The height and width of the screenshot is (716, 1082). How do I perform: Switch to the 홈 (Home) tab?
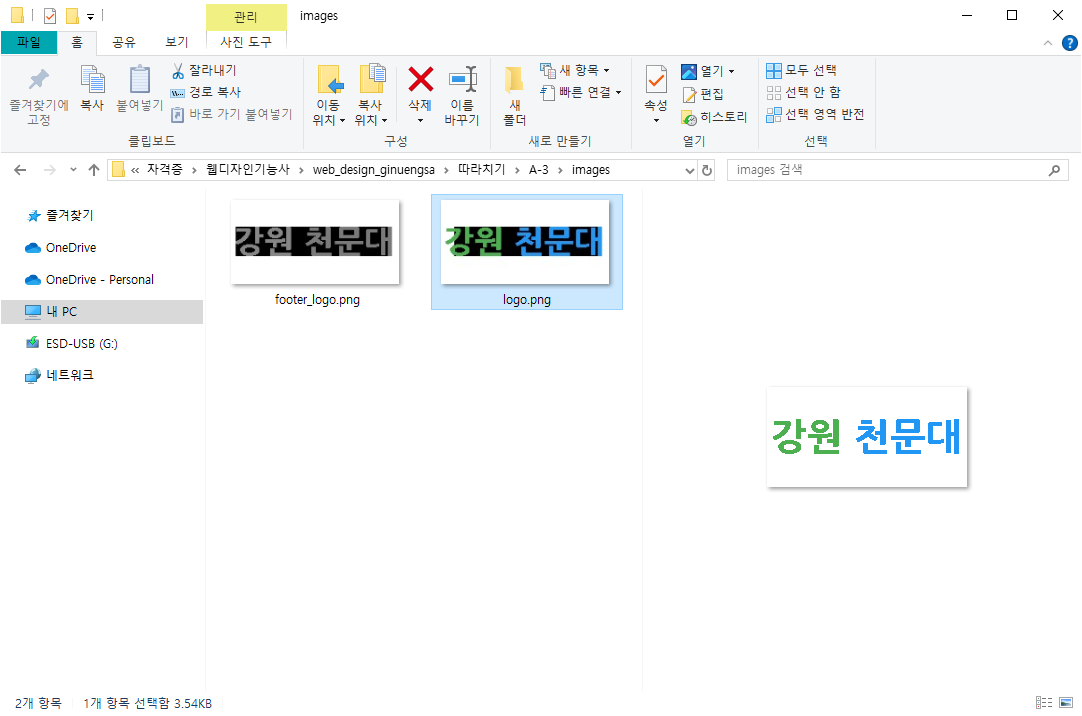[77, 42]
